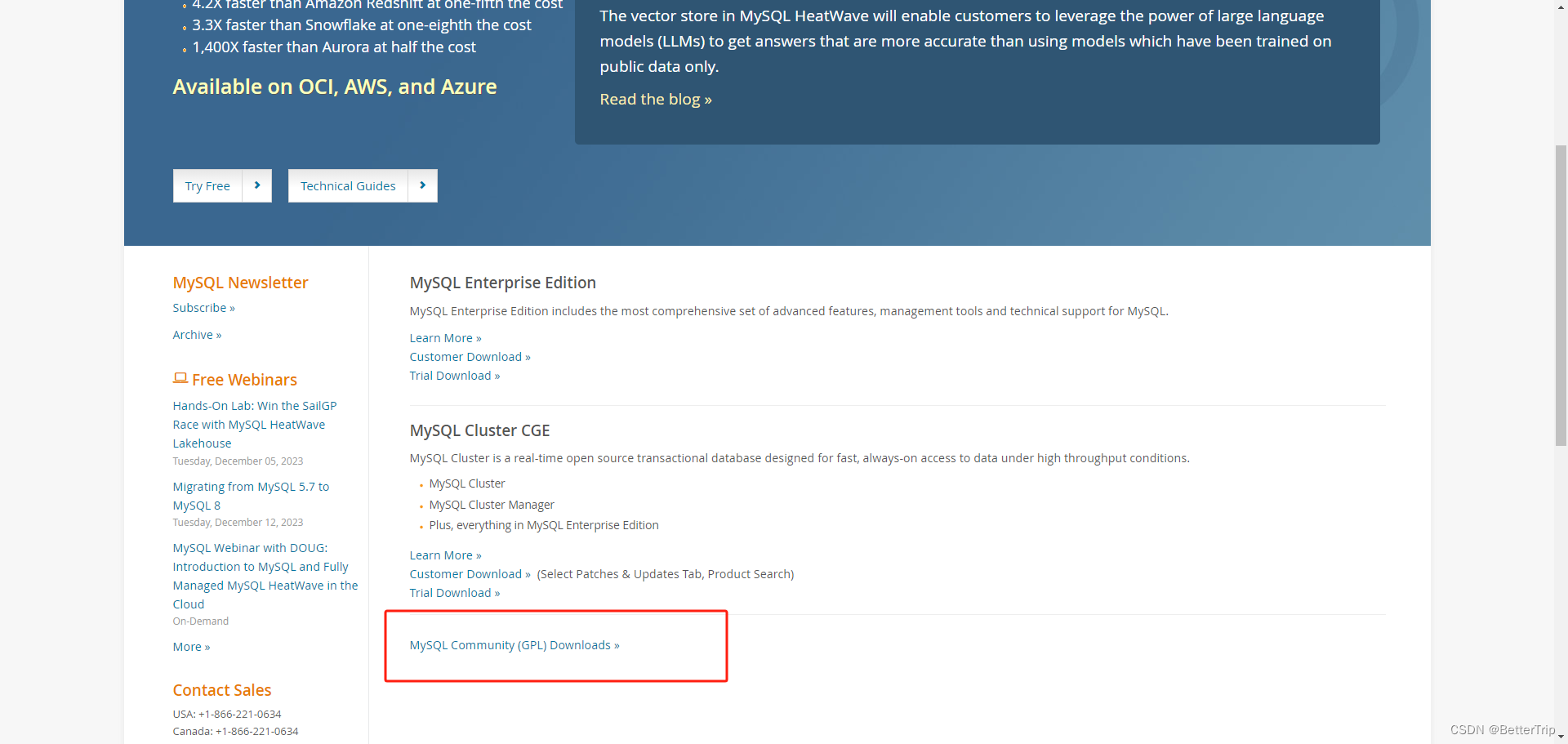Click the Available on OCI, AWS, and Azure text
Viewport: 1568px width, 744px height.
(335, 87)
